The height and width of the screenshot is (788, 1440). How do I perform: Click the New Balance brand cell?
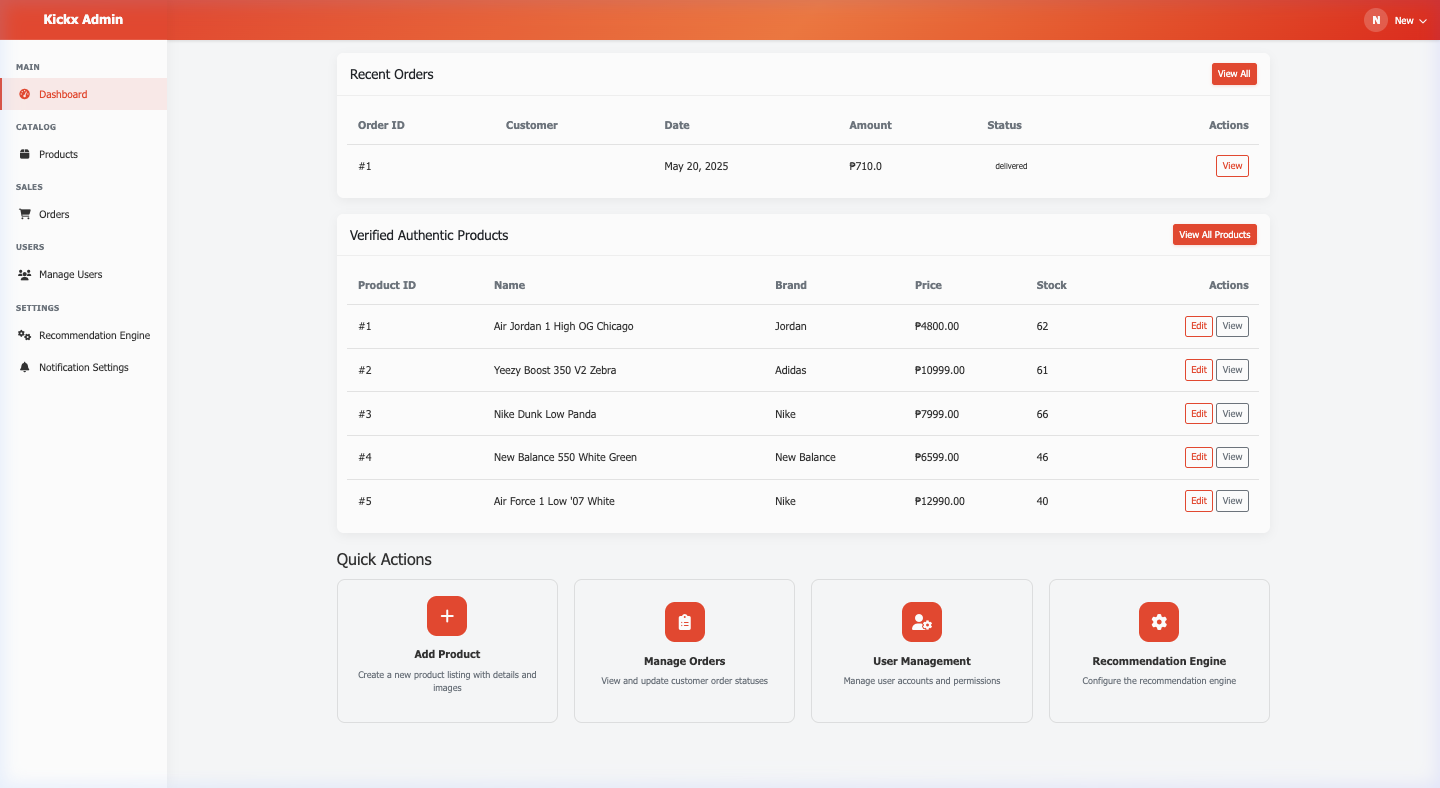click(x=805, y=457)
